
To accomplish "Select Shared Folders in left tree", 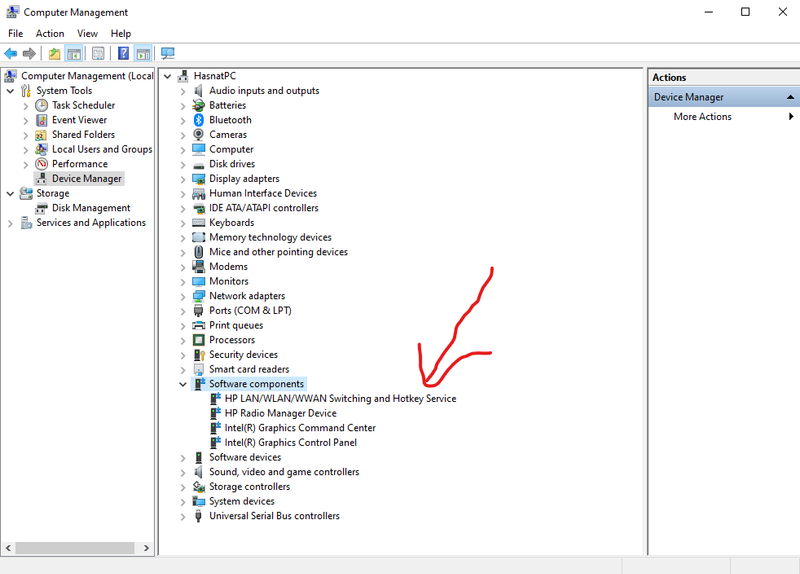I will coord(83,135).
